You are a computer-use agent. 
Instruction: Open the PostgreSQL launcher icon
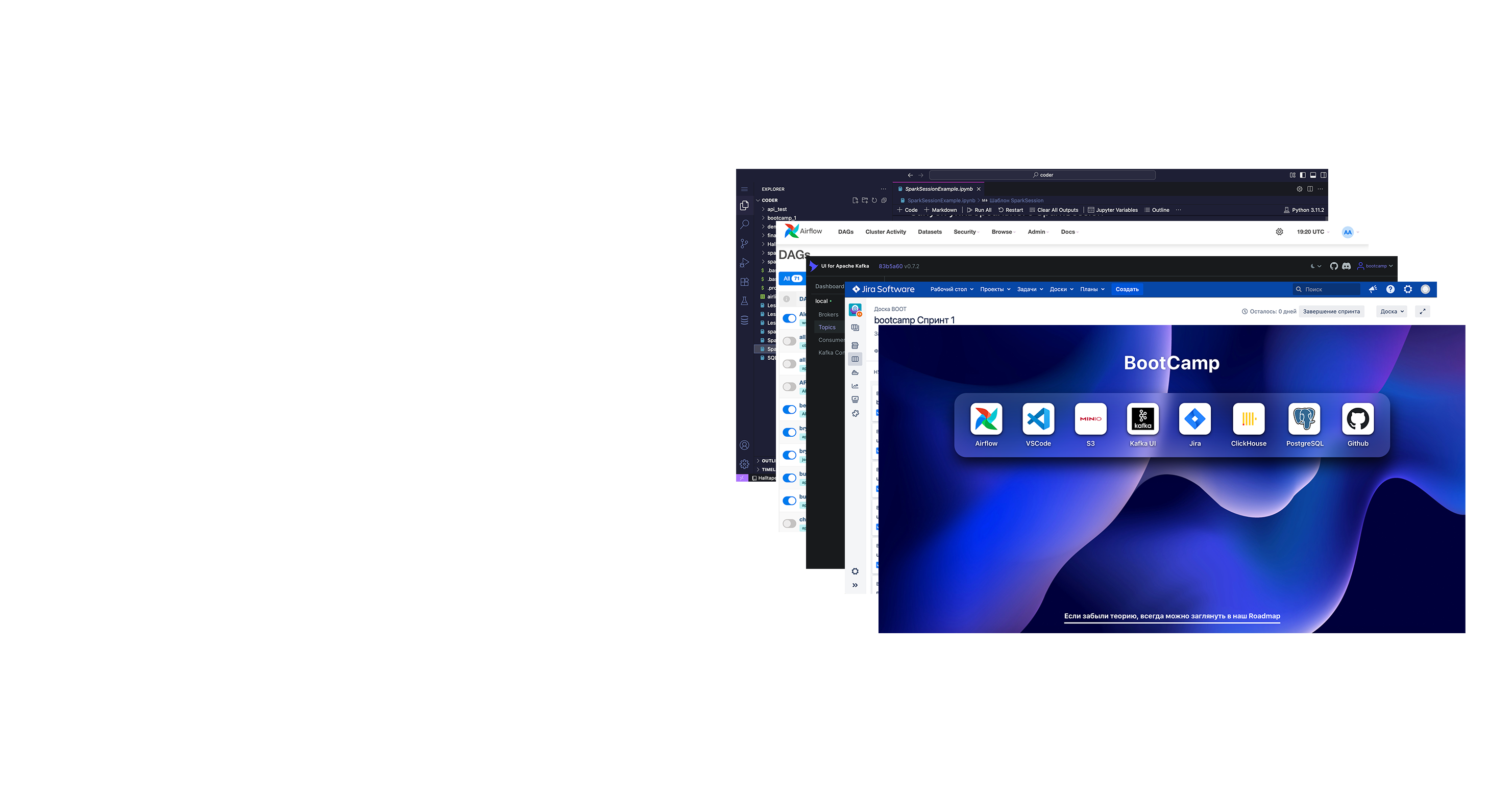click(1304, 419)
